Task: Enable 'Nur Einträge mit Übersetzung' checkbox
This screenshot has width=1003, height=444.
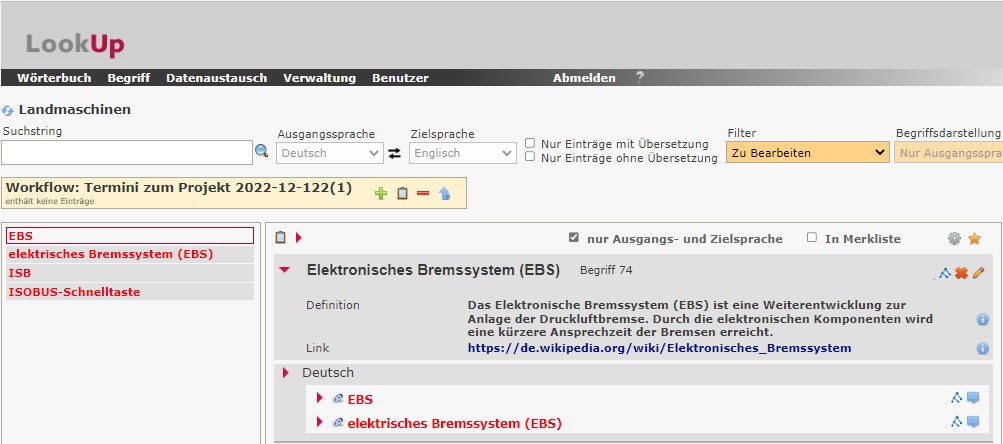Action: click(x=530, y=143)
